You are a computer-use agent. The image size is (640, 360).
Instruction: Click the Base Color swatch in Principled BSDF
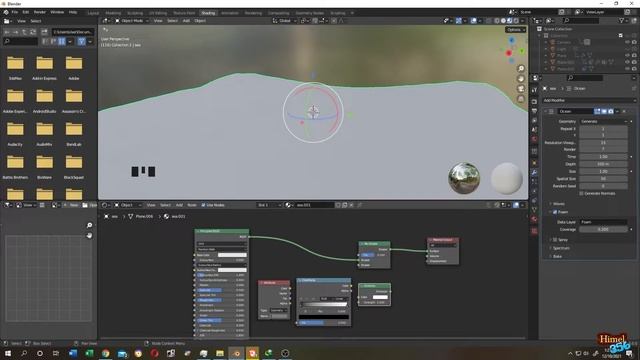[232, 255]
